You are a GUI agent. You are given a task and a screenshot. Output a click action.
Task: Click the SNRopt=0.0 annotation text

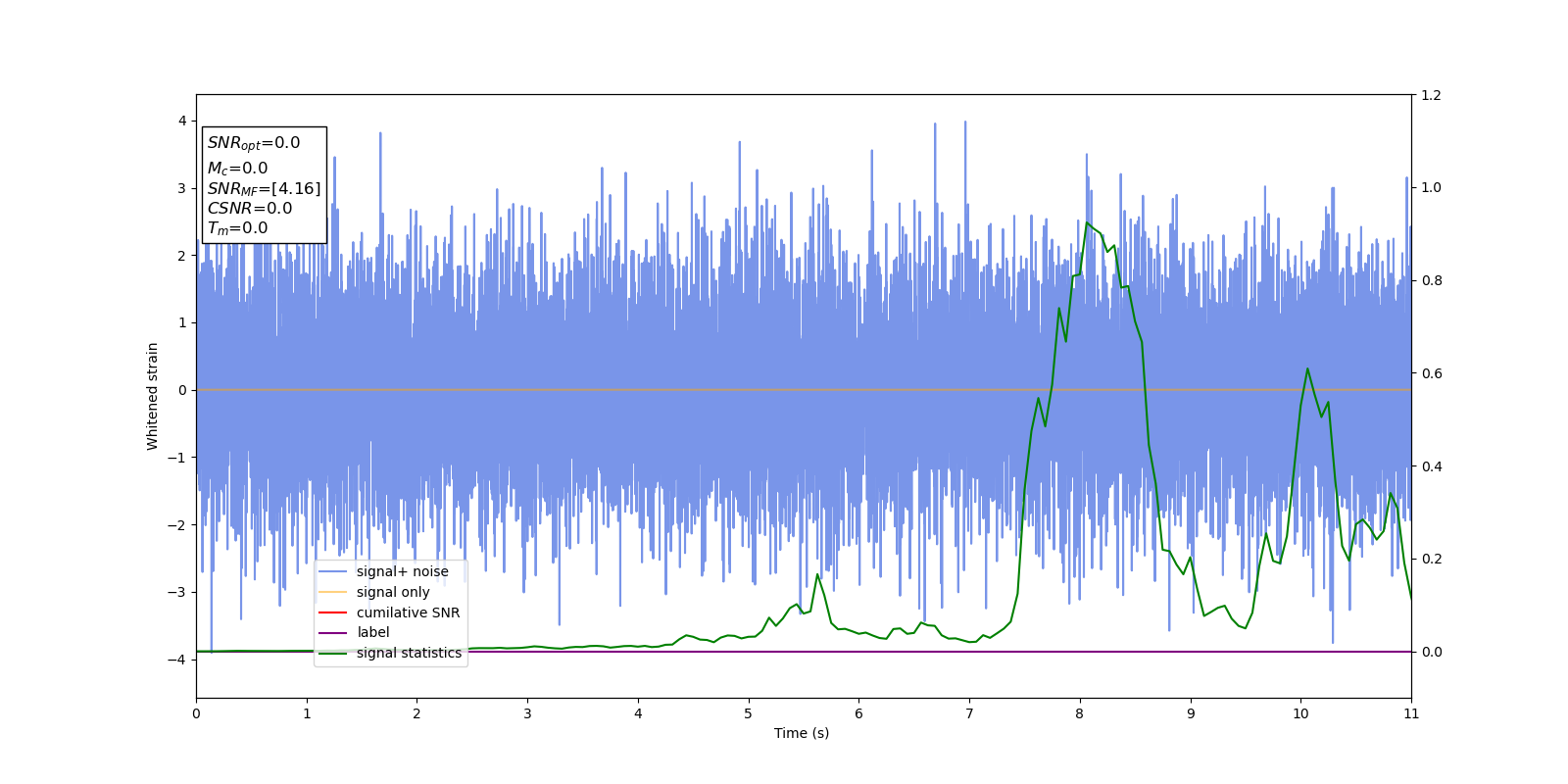tap(254, 143)
